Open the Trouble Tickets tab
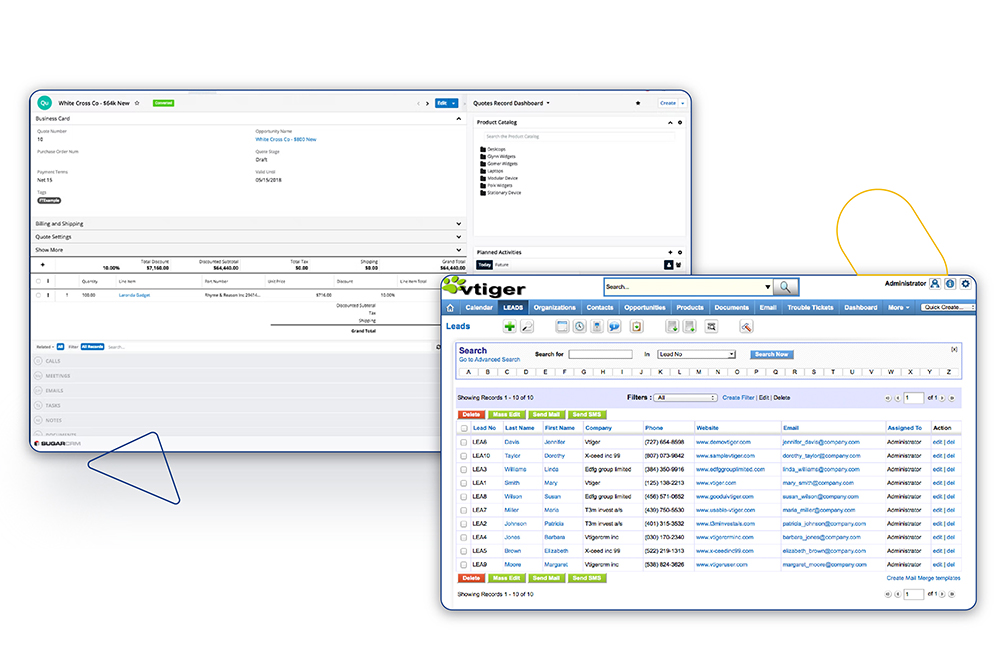Image resolution: width=1000 pixels, height=667 pixels. click(x=810, y=307)
